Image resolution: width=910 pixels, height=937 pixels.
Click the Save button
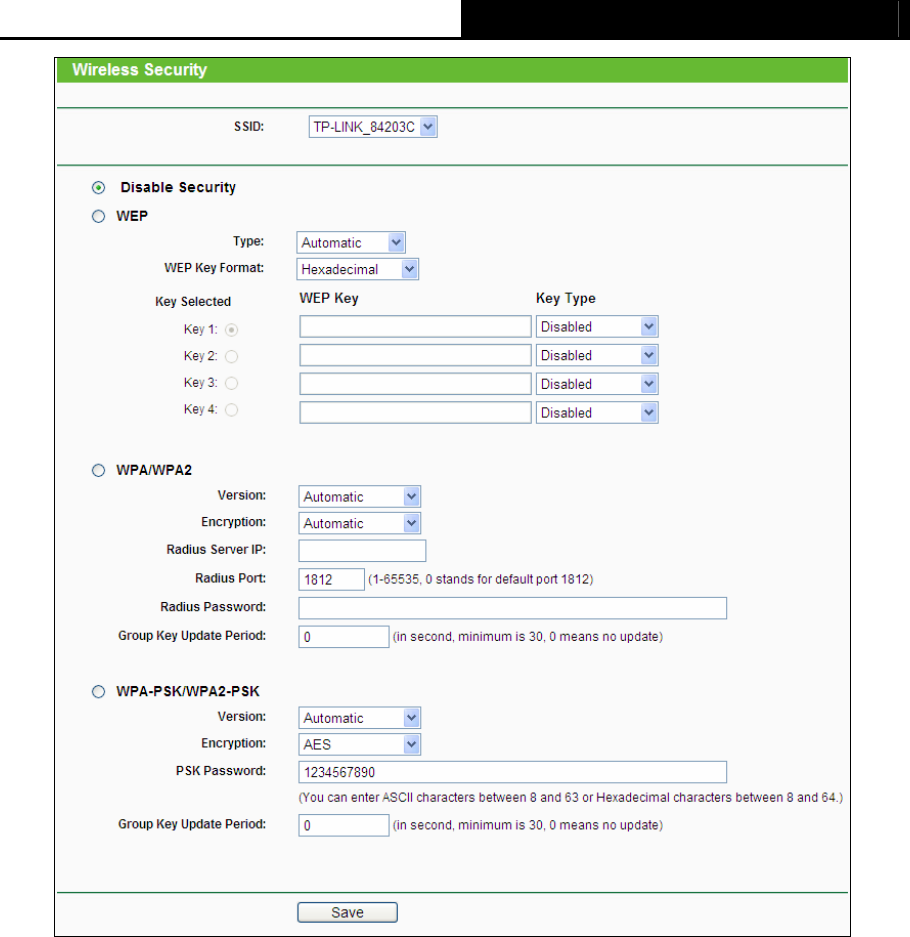347,912
